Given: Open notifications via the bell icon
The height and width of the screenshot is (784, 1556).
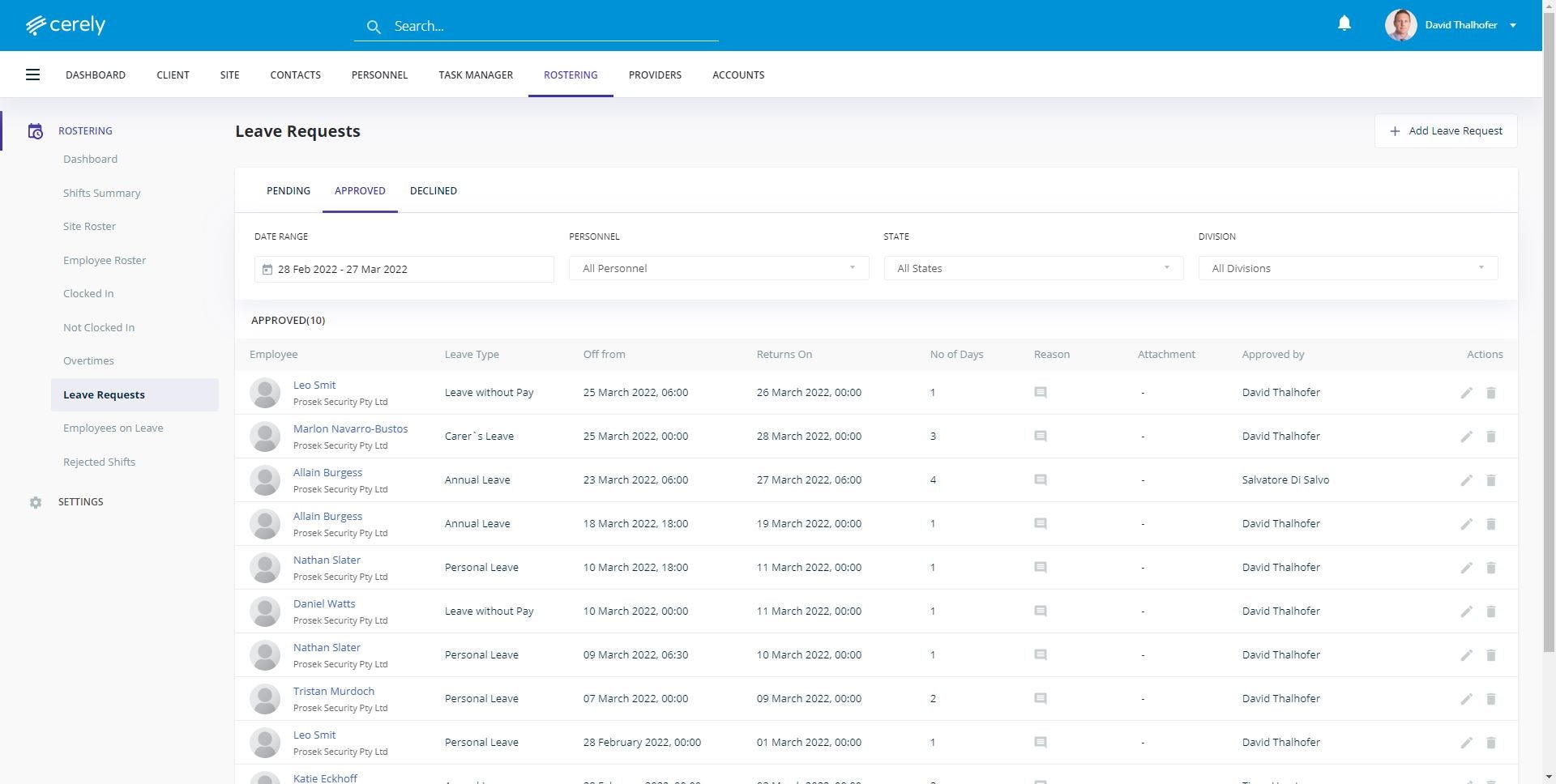Looking at the screenshot, I should [1344, 23].
